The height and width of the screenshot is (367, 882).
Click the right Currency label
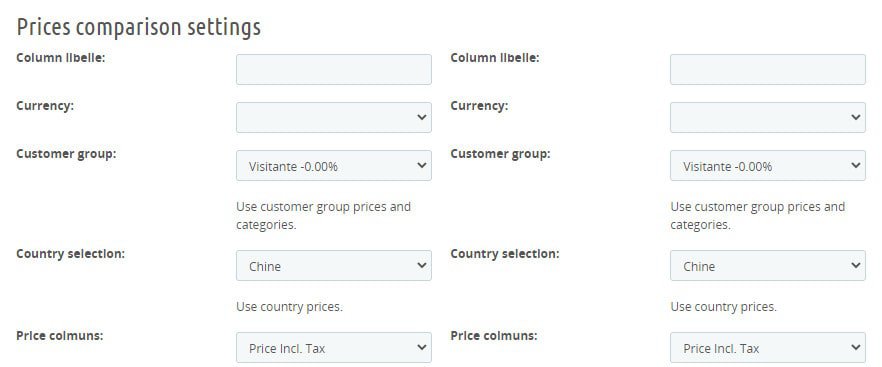[479, 106]
